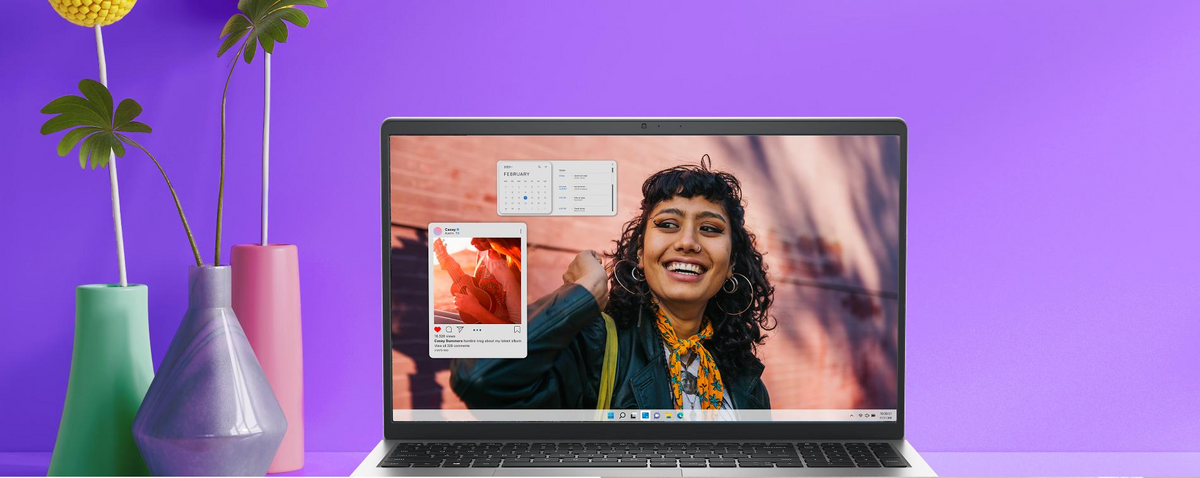Screen dimensions: 1200x478
Task: Open File Explorer from the taskbar
Action: (668, 415)
